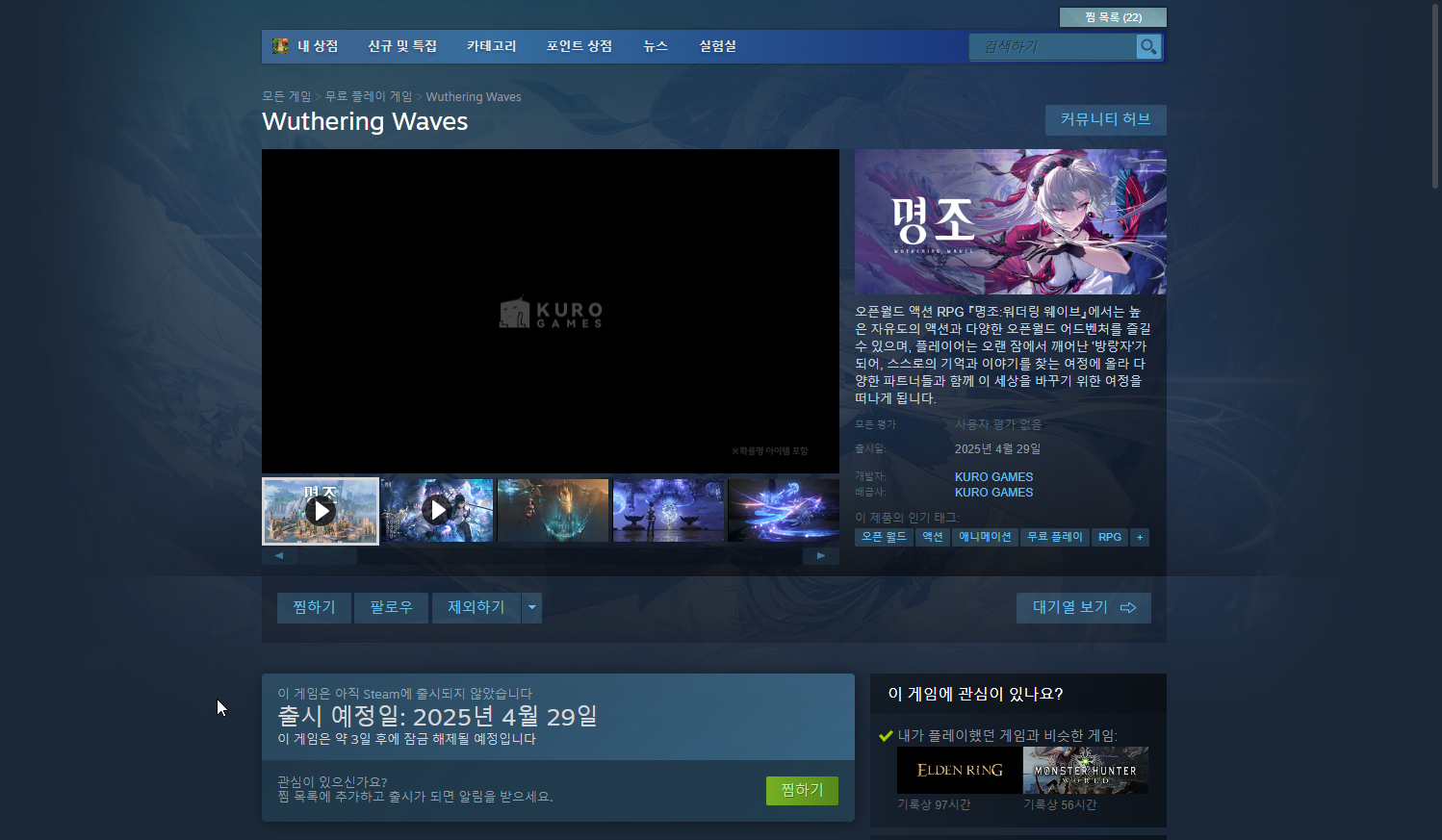Open the 커뮤니티 허브 button

click(x=1106, y=119)
